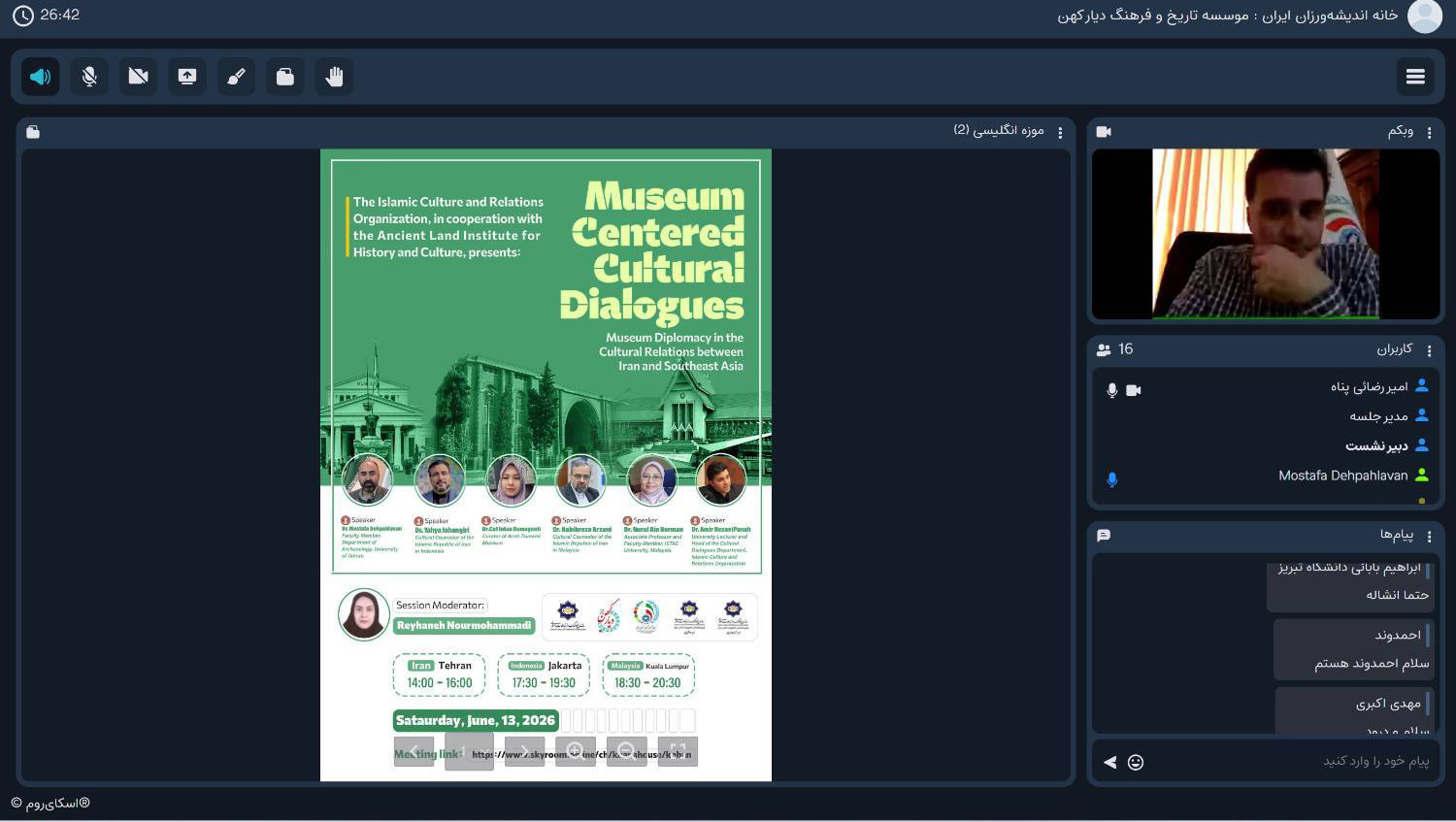Click the موزه انگلیسی (2) presentation title
The width and height of the screenshot is (1456, 822).
click(x=999, y=131)
